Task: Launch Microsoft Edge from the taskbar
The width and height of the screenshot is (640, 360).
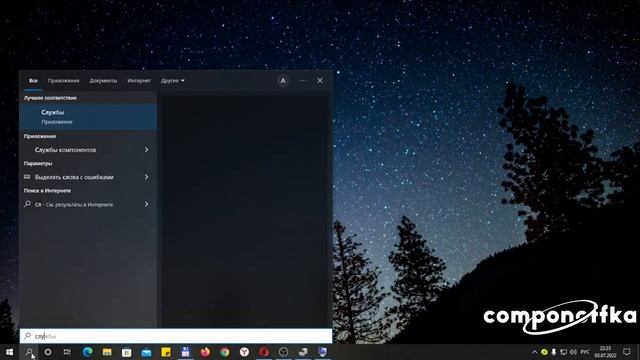Action: coord(87,352)
